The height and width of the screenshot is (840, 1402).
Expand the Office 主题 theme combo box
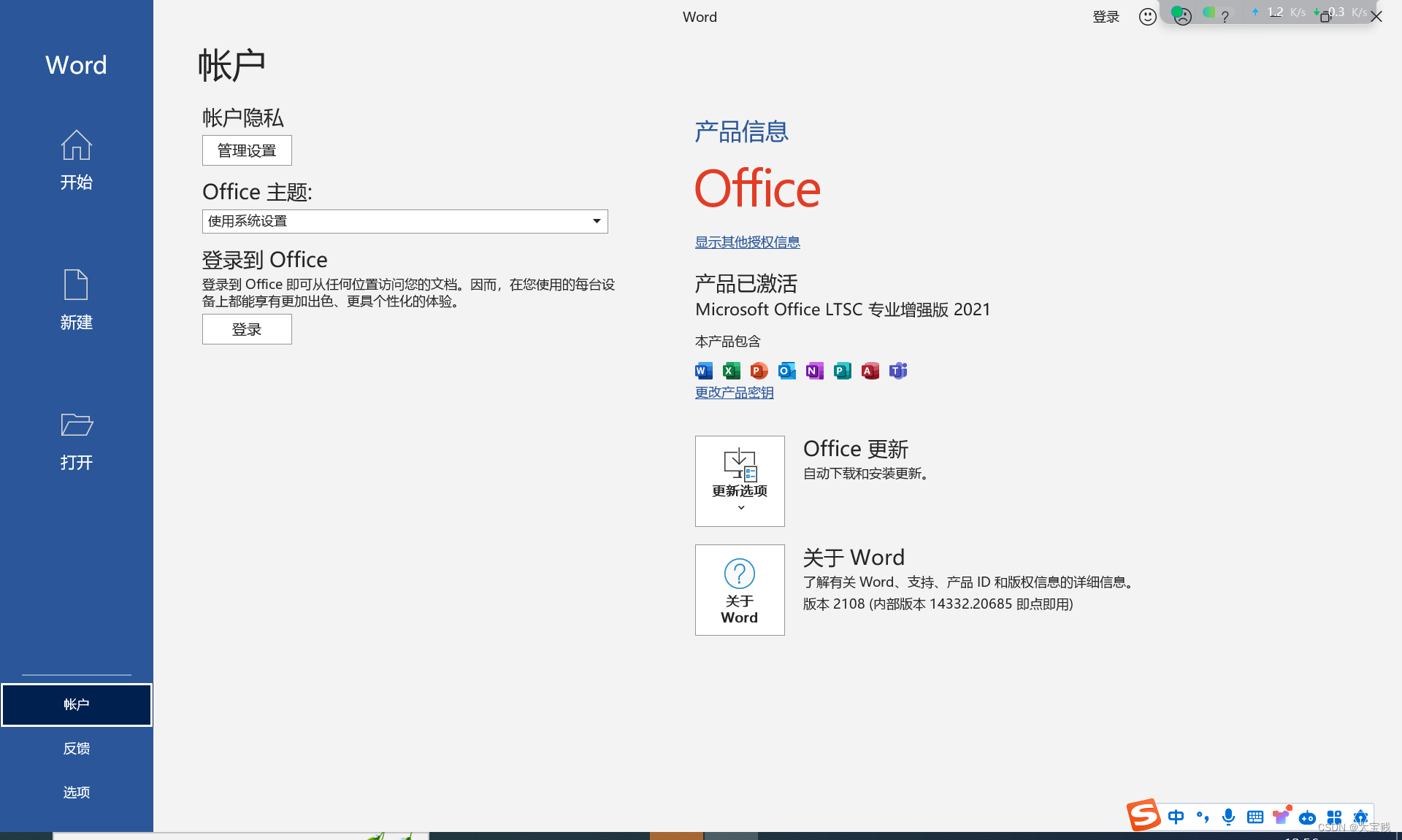[405, 221]
